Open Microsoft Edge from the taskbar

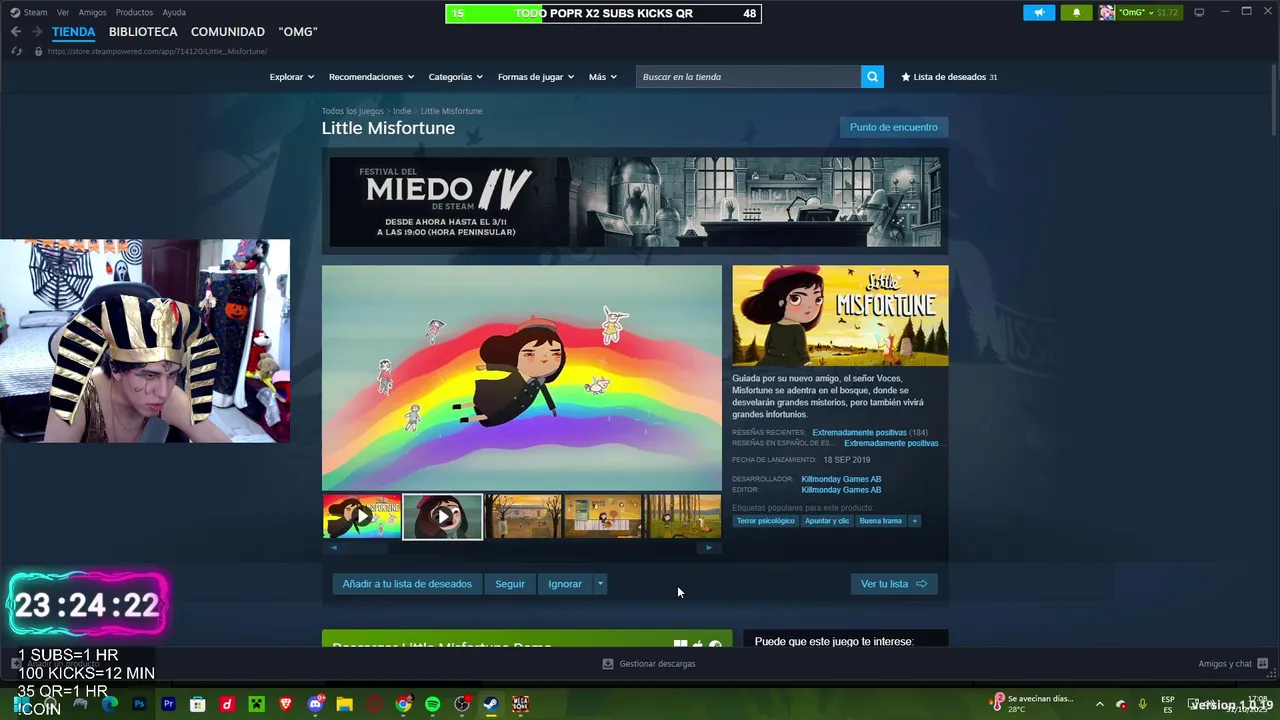pos(110,704)
